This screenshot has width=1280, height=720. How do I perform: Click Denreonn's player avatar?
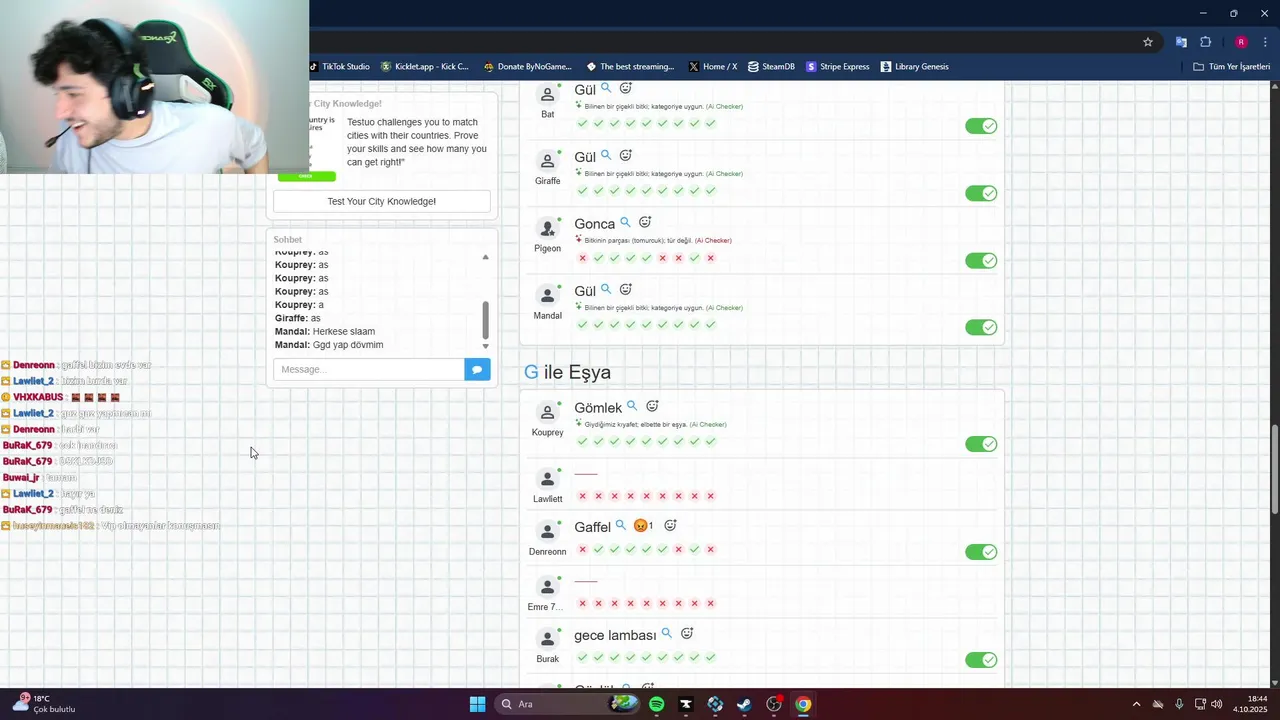pos(547,531)
